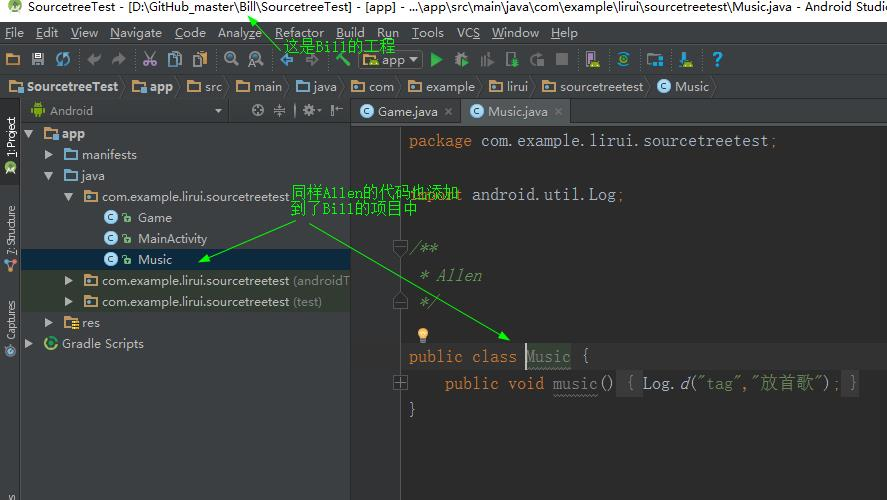Run app with green play button
The width and height of the screenshot is (887, 500).
click(x=436, y=59)
